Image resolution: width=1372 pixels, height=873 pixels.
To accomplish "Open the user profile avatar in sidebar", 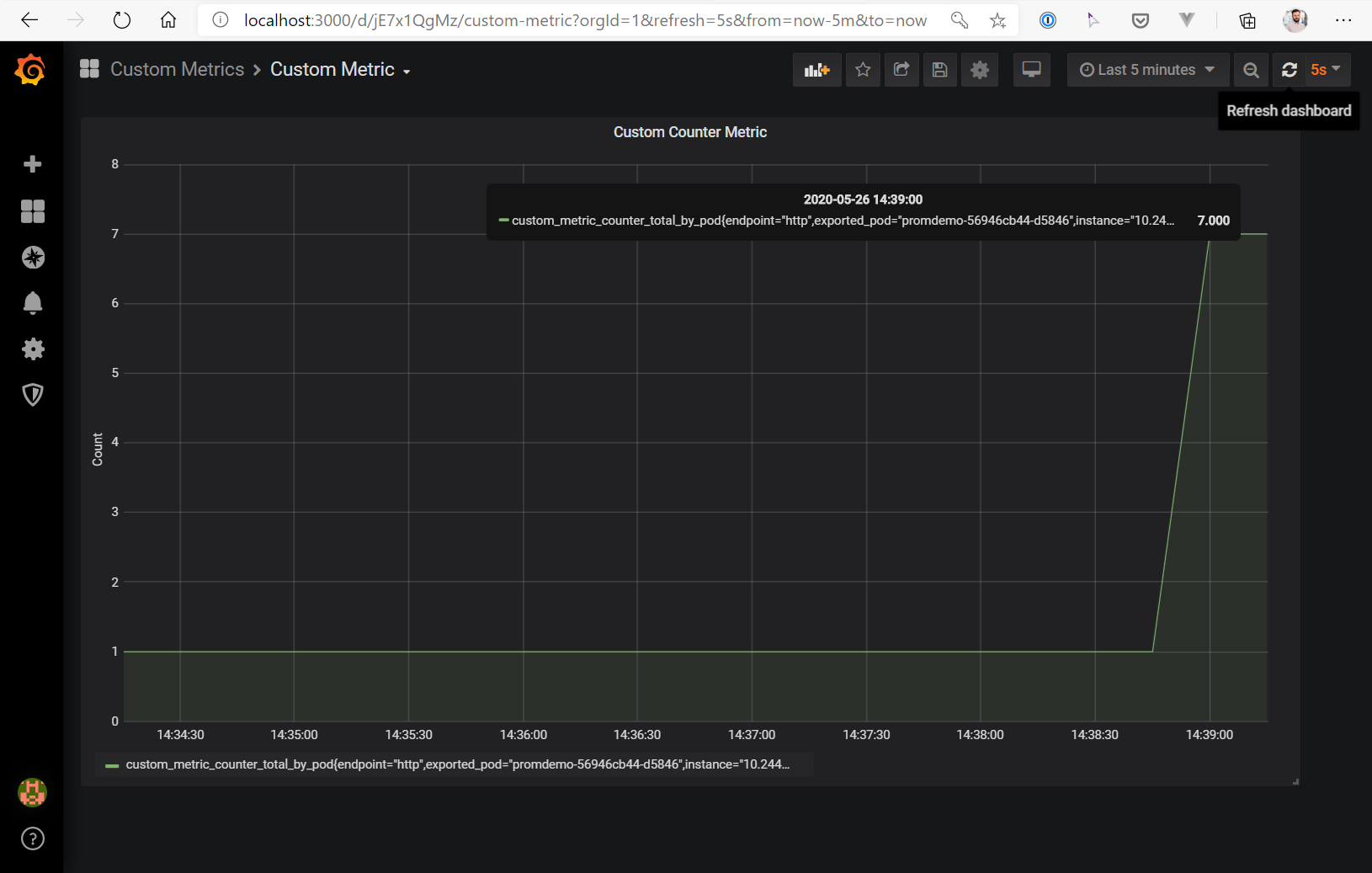I will (x=32, y=792).
